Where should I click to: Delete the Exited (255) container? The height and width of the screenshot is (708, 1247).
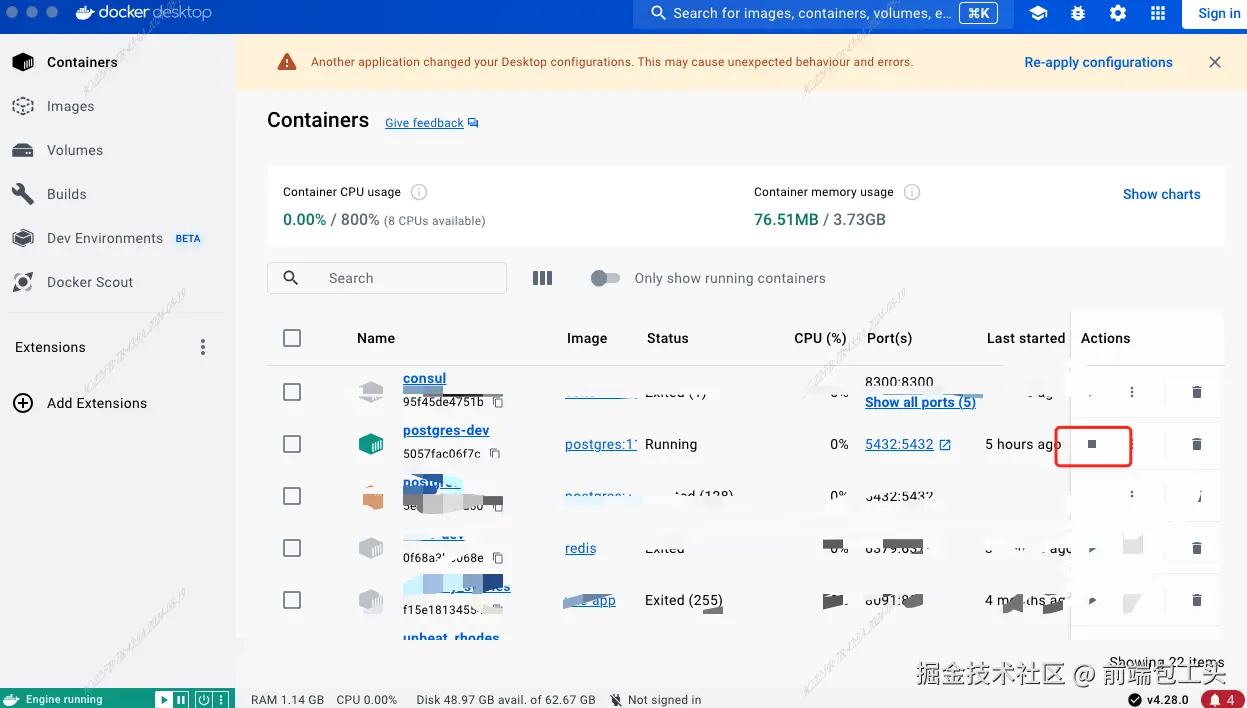(x=1197, y=600)
